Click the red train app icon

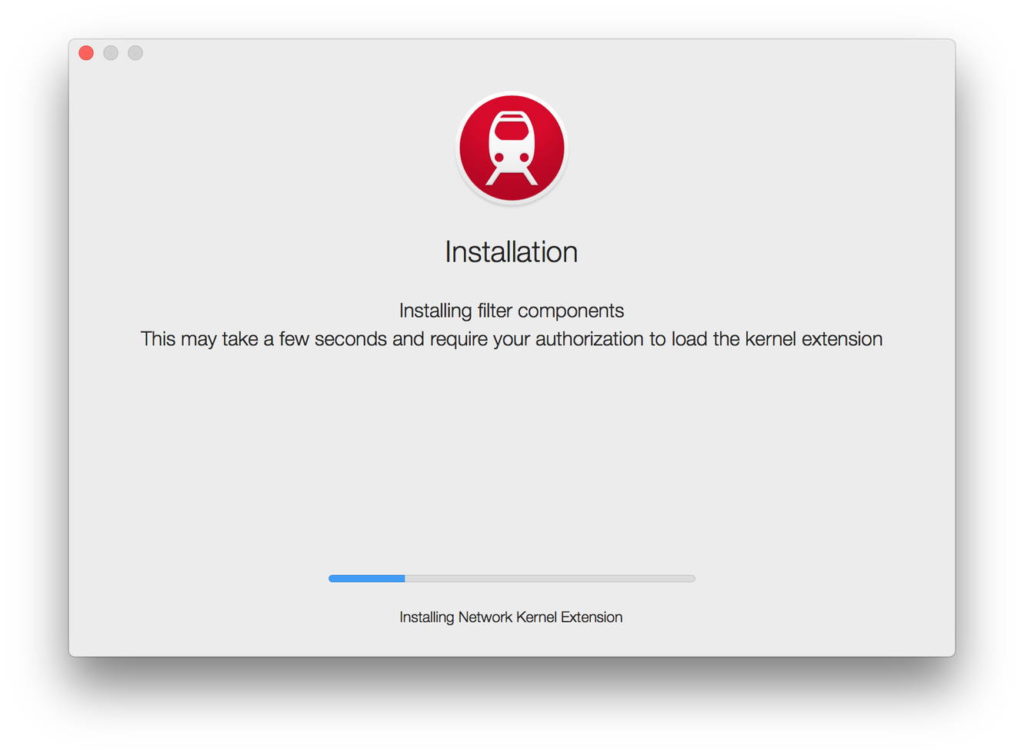pos(511,148)
